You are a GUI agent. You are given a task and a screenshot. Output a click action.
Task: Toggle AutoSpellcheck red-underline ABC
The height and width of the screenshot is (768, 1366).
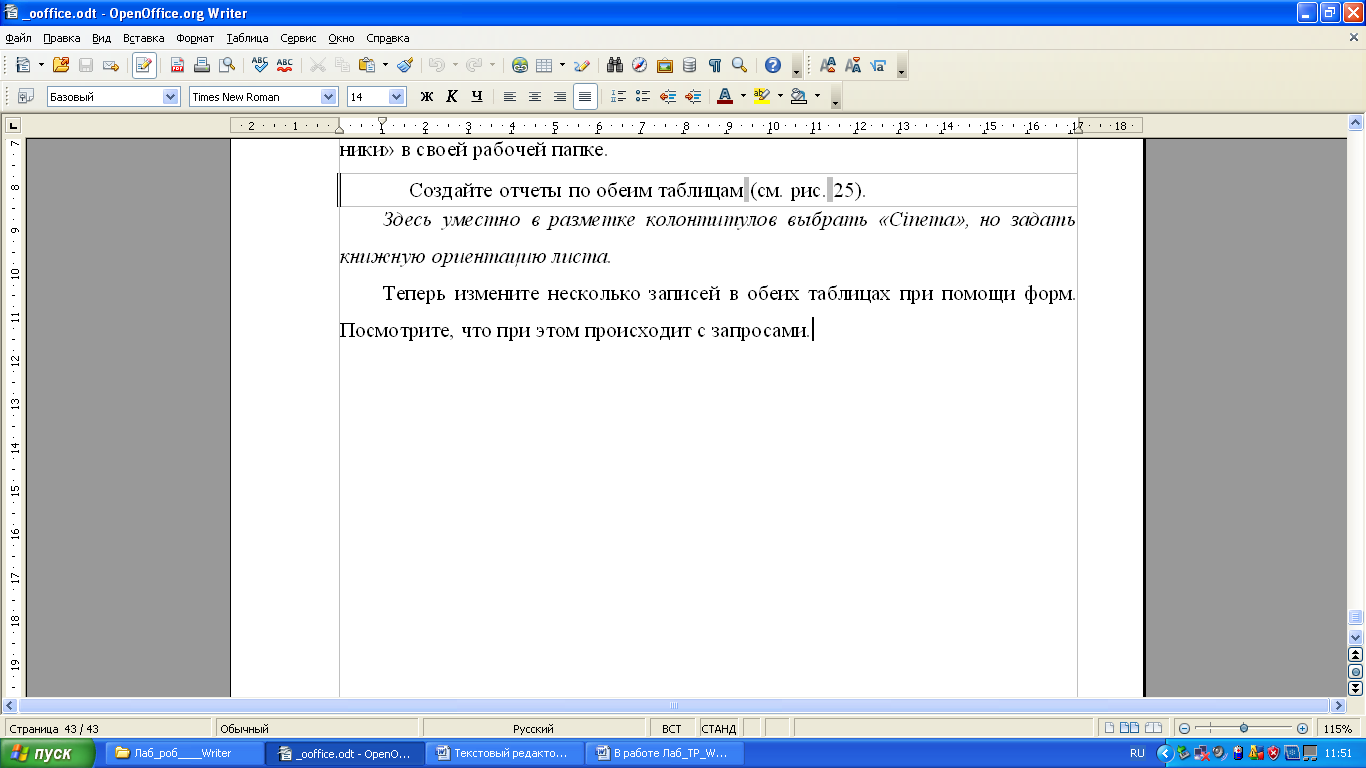285,65
